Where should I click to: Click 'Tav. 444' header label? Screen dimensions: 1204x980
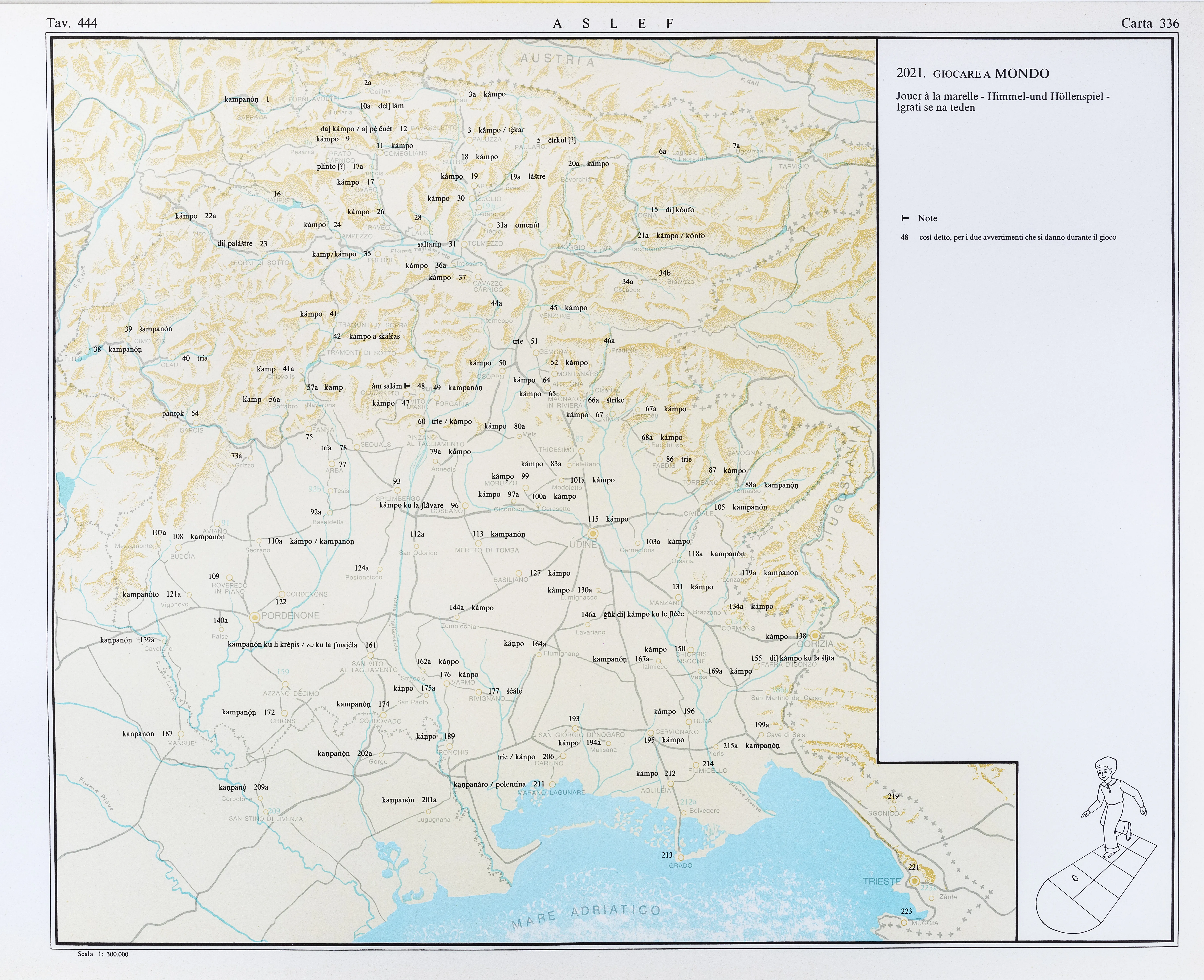(72, 23)
